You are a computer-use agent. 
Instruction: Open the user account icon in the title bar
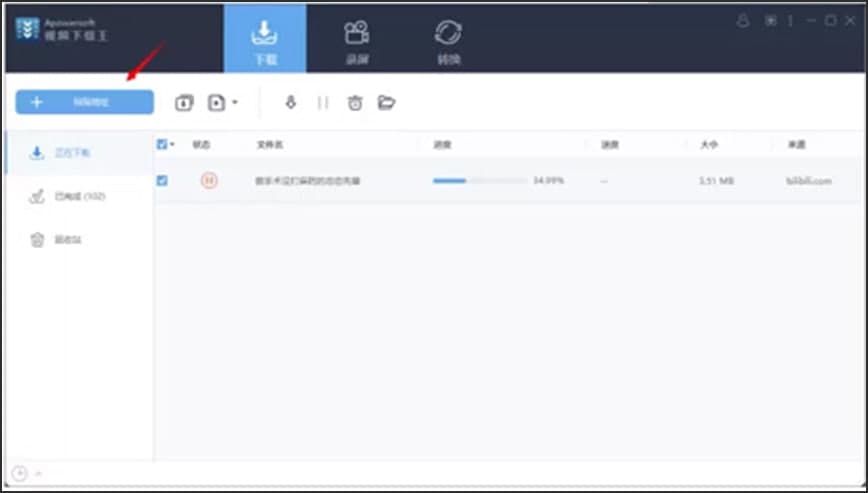[x=742, y=21]
